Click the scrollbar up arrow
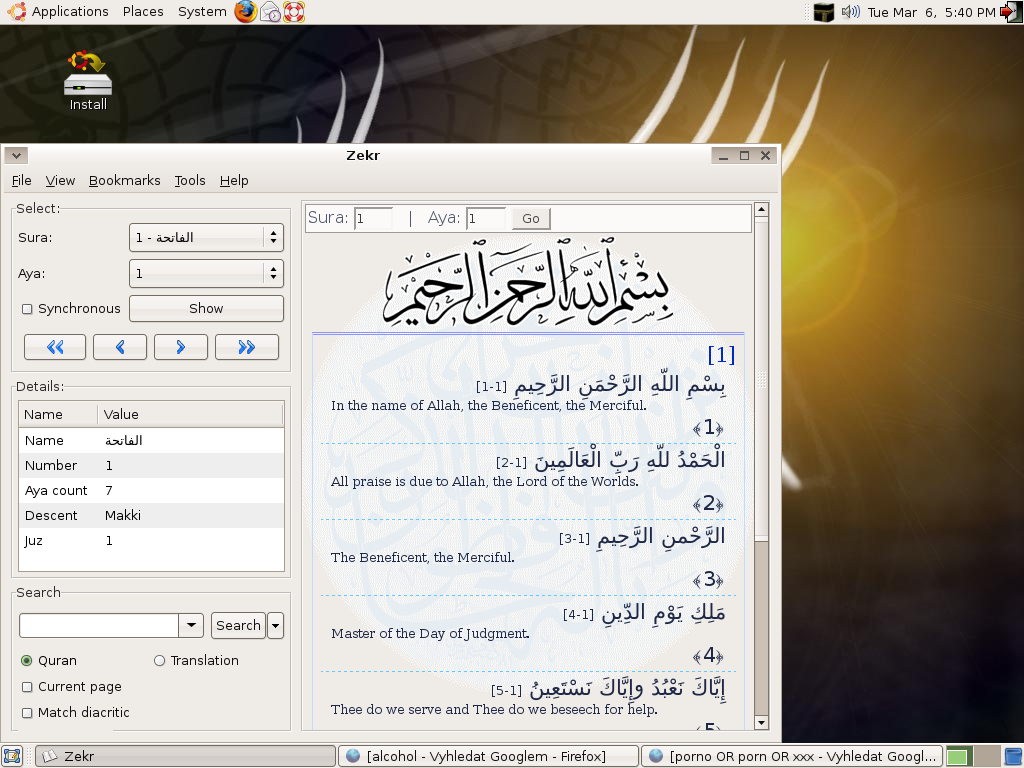This screenshot has width=1024, height=768. [761, 210]
